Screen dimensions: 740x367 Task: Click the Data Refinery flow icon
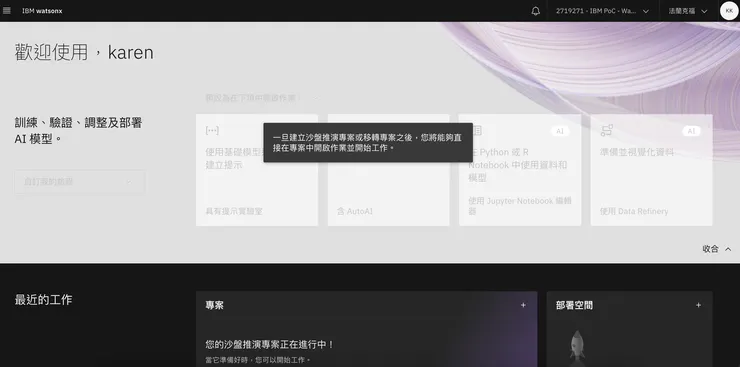coord(607,131)
